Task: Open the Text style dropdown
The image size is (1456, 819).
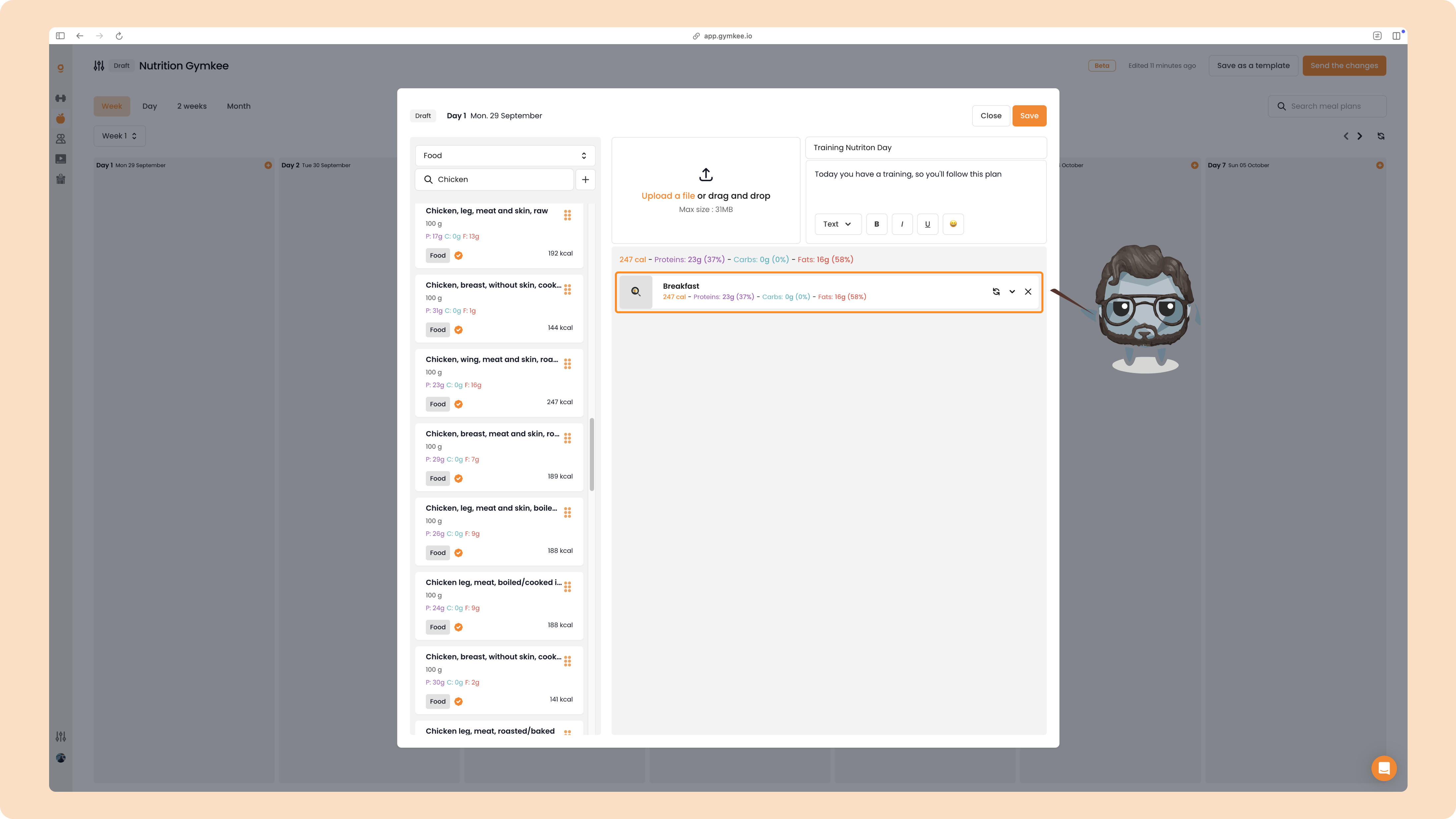Action: pyautogui.click(x=838, y=224)
